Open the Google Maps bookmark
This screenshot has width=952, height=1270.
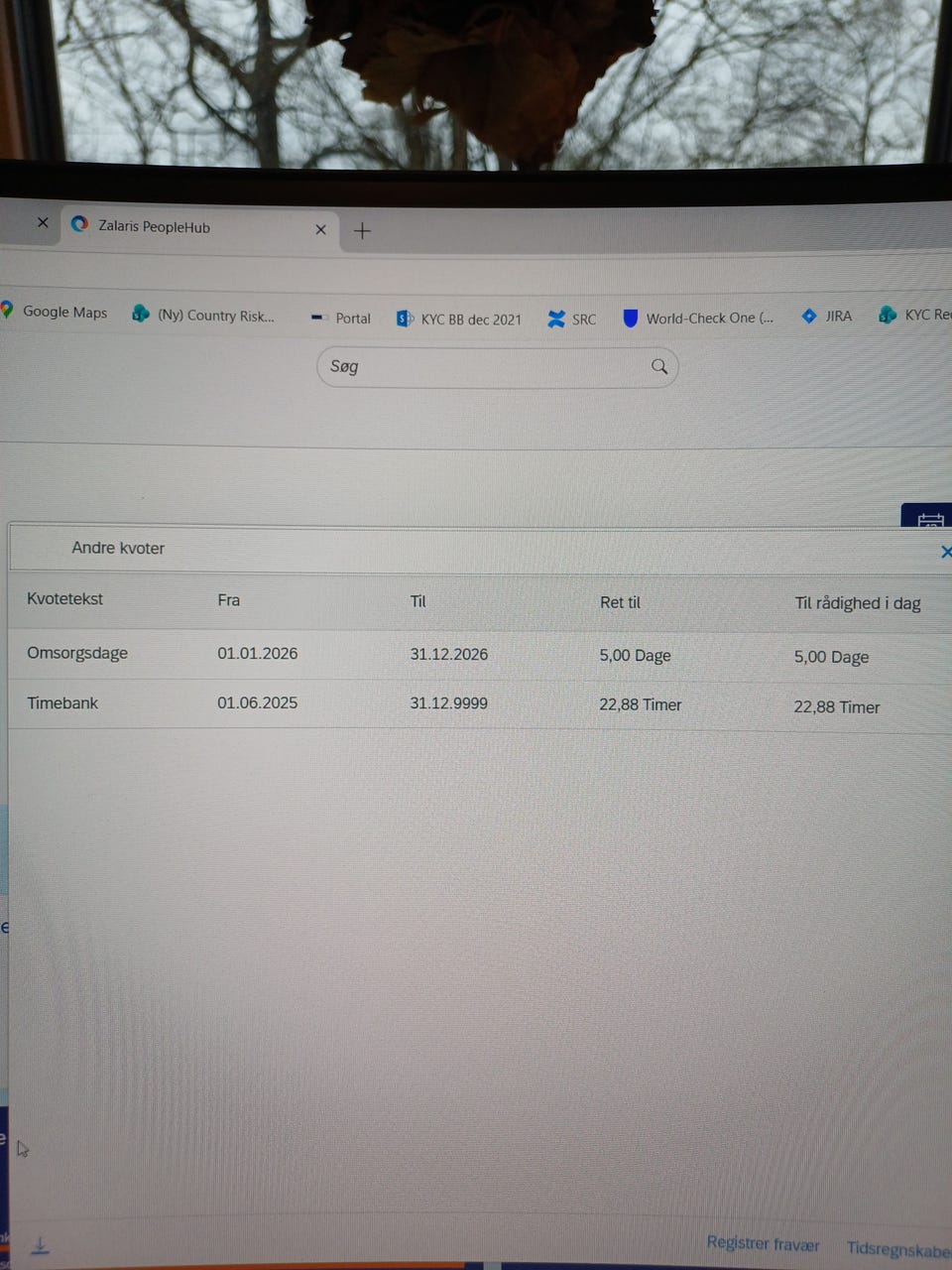coord(55,312)
